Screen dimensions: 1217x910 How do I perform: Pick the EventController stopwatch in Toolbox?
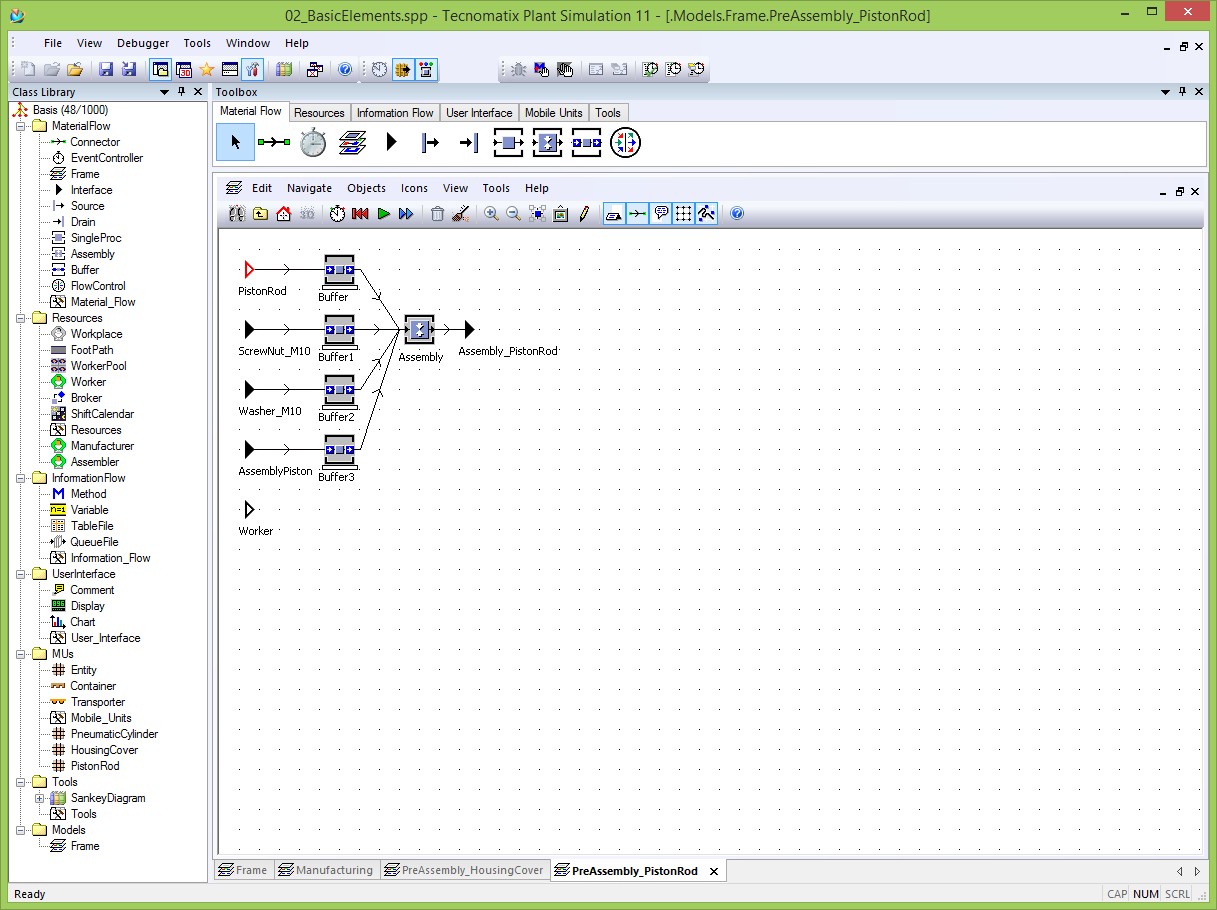tap(313, 143)
